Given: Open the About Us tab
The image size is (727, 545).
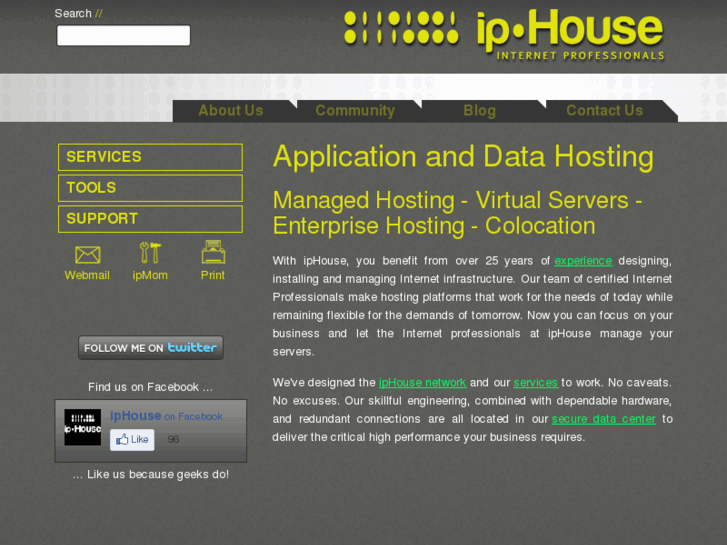Looking at the screenshot, I should pos(231,111).
